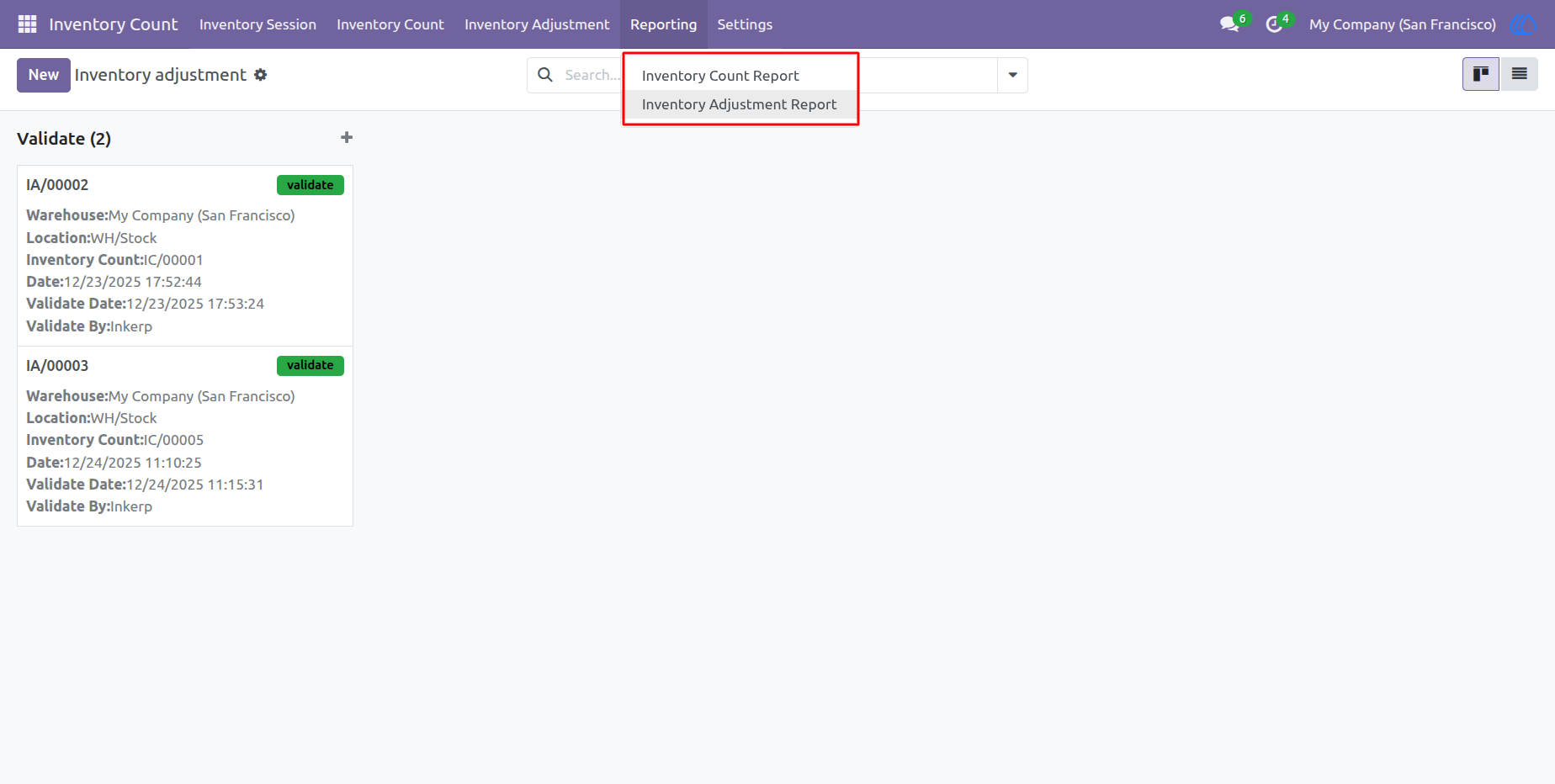
Task: Click the validate badge on IA/00002
Action: [310, 185]
